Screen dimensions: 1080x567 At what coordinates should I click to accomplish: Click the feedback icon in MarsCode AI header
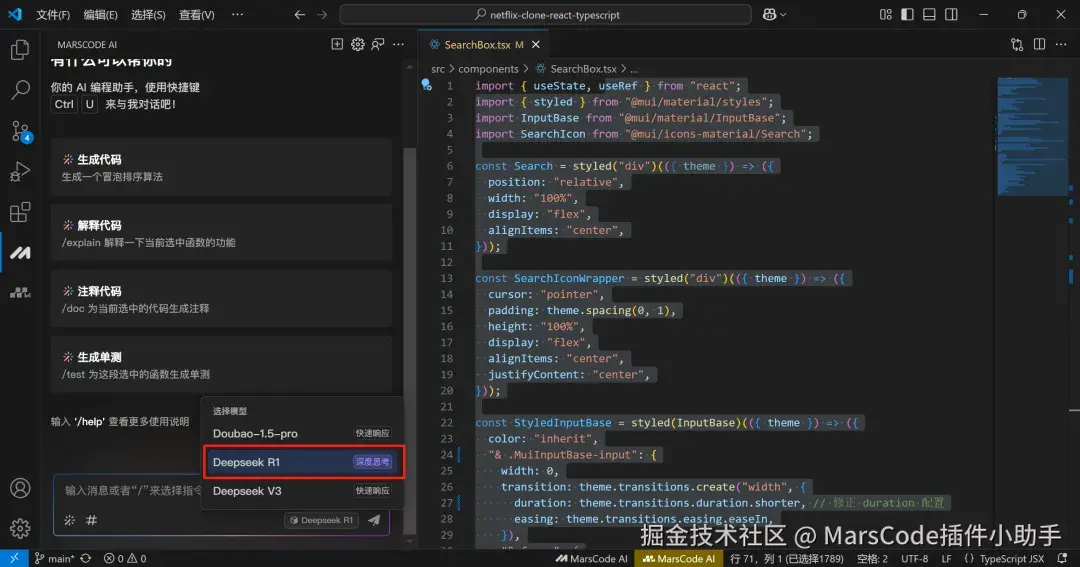tap(377, 44)
